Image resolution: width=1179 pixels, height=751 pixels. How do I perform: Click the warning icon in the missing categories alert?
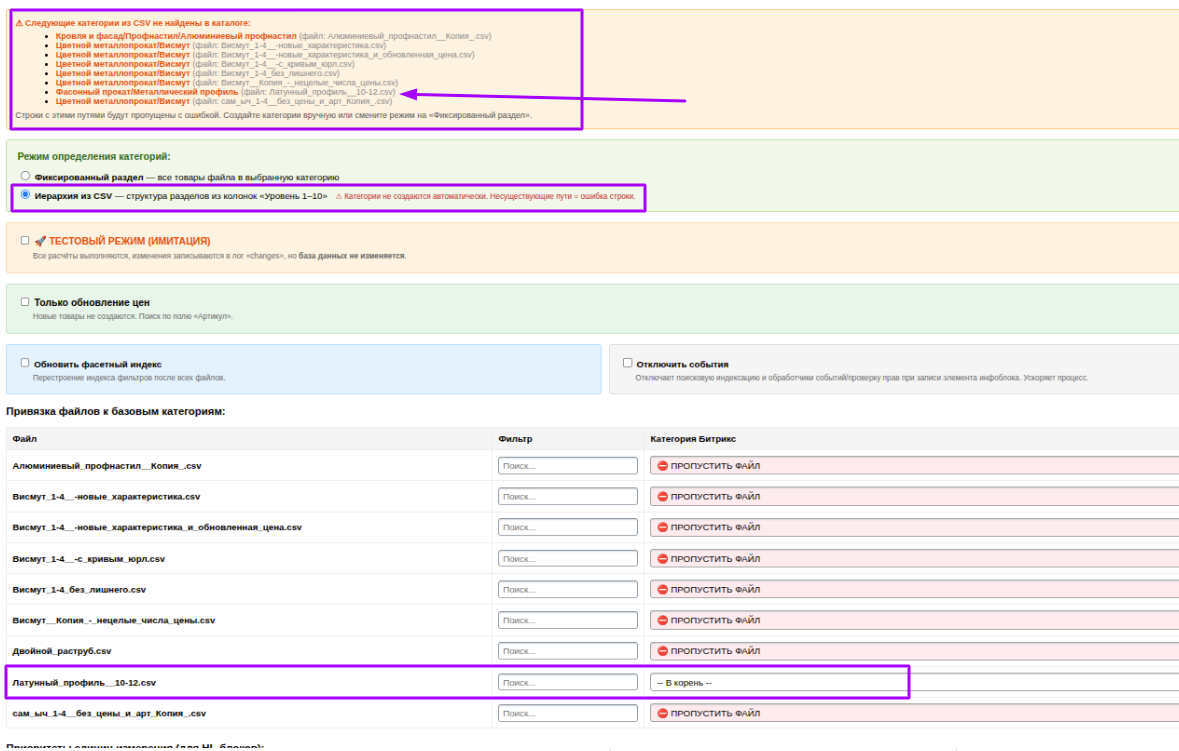click(19, 22)
